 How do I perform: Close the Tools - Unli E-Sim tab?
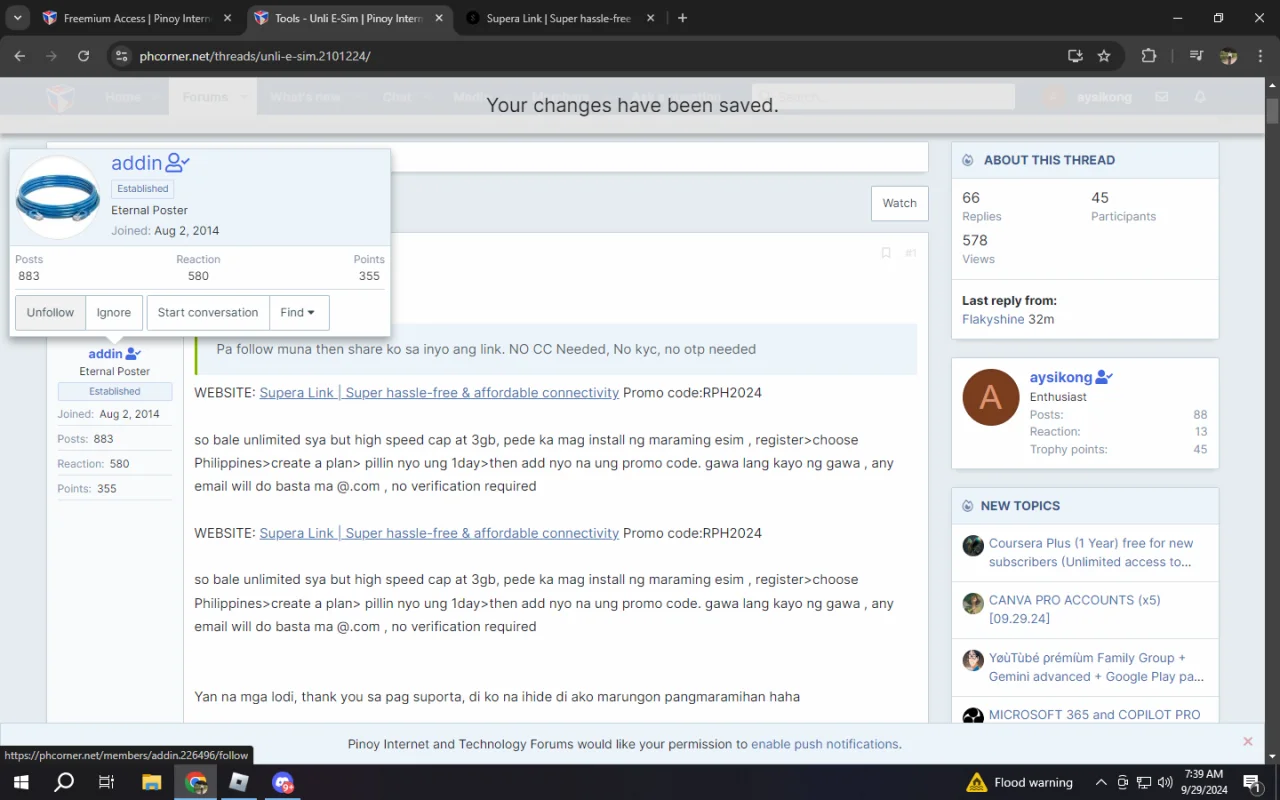point(439,18)
